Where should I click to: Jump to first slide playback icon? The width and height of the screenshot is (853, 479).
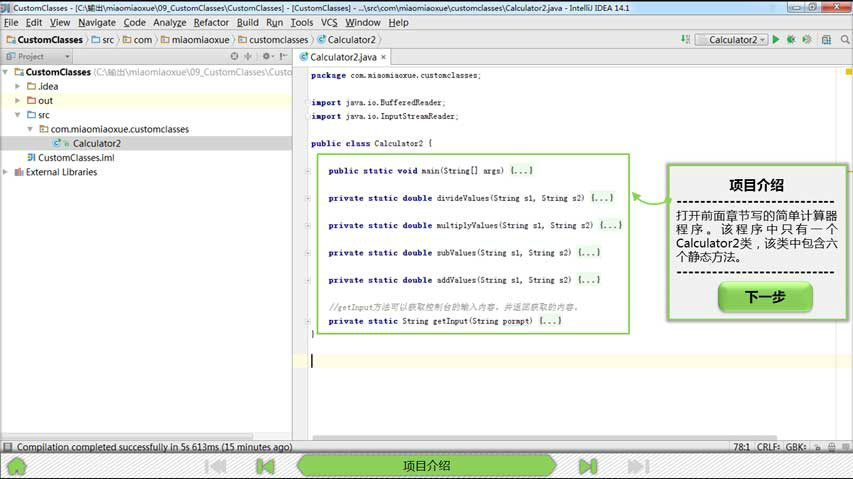[x=215, y=466]
